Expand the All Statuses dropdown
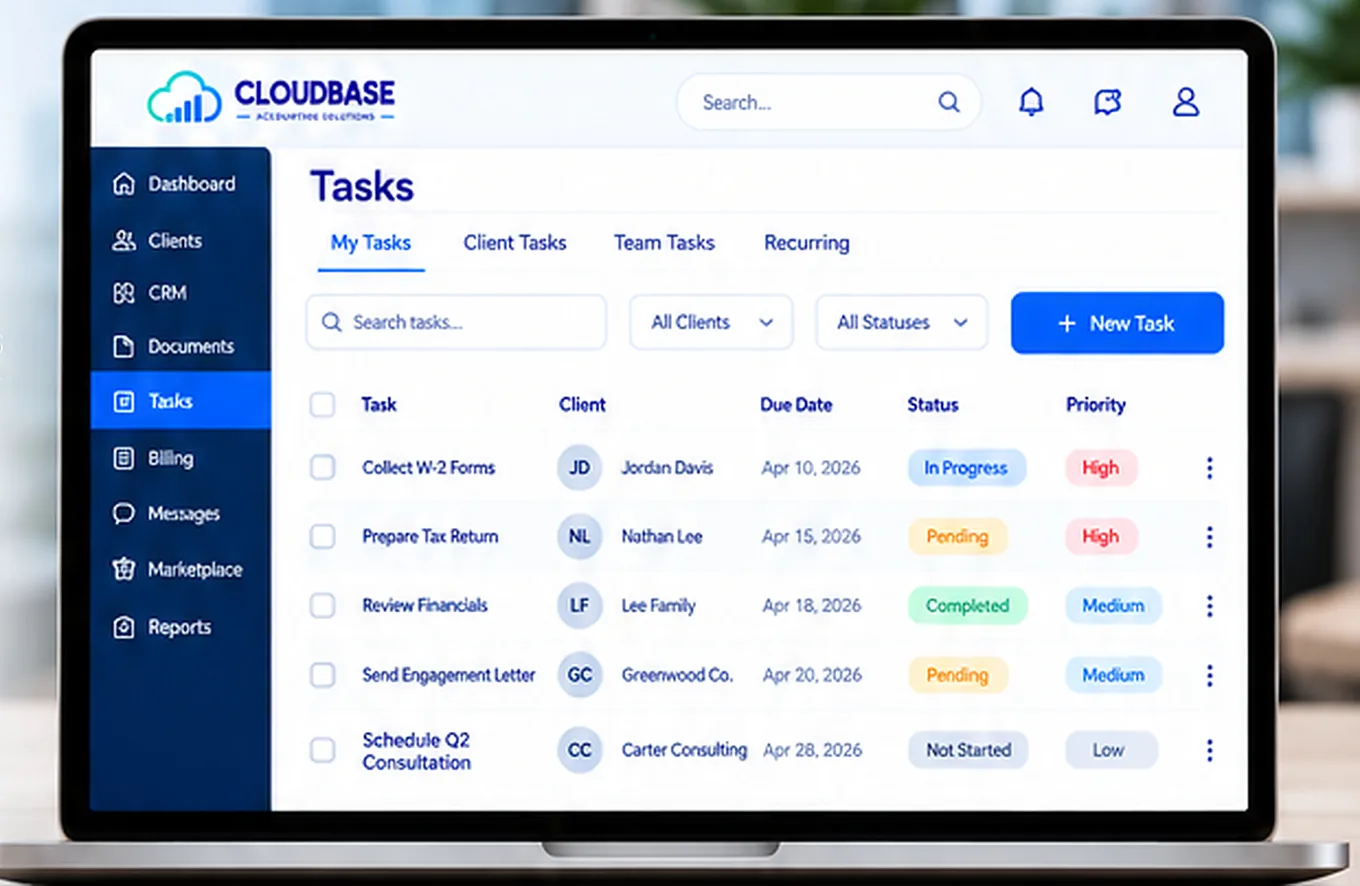The image size is (1360, 886). tap(902, 322)
